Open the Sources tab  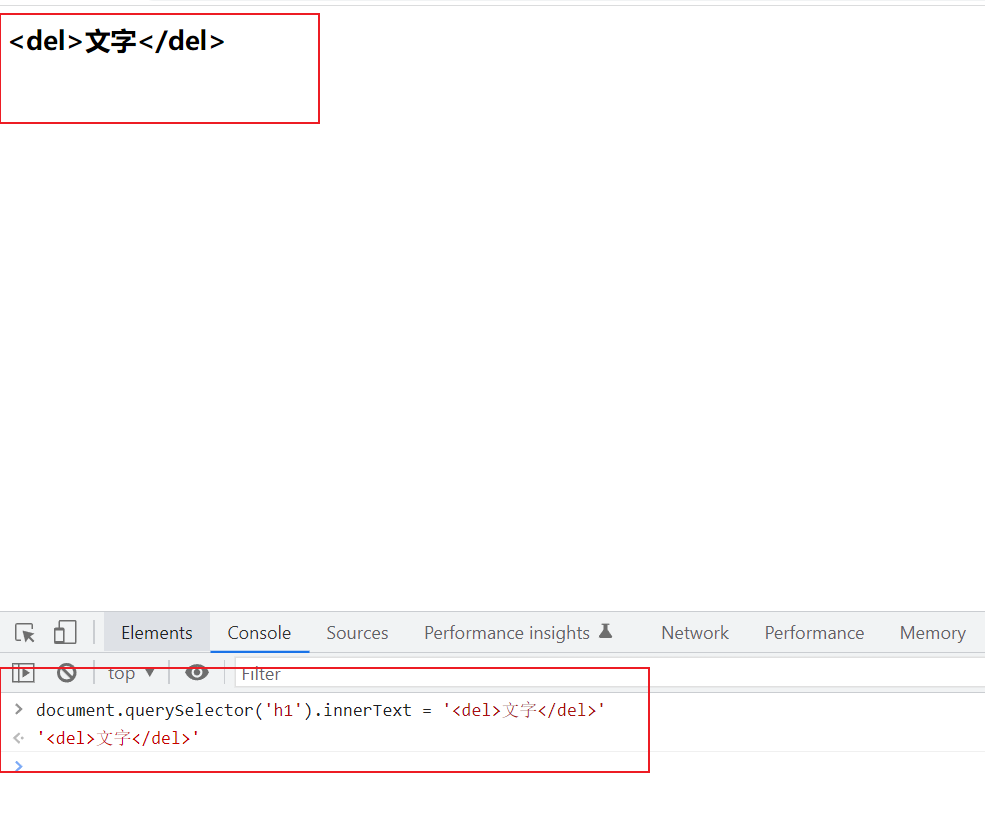(x=357, y=633)
